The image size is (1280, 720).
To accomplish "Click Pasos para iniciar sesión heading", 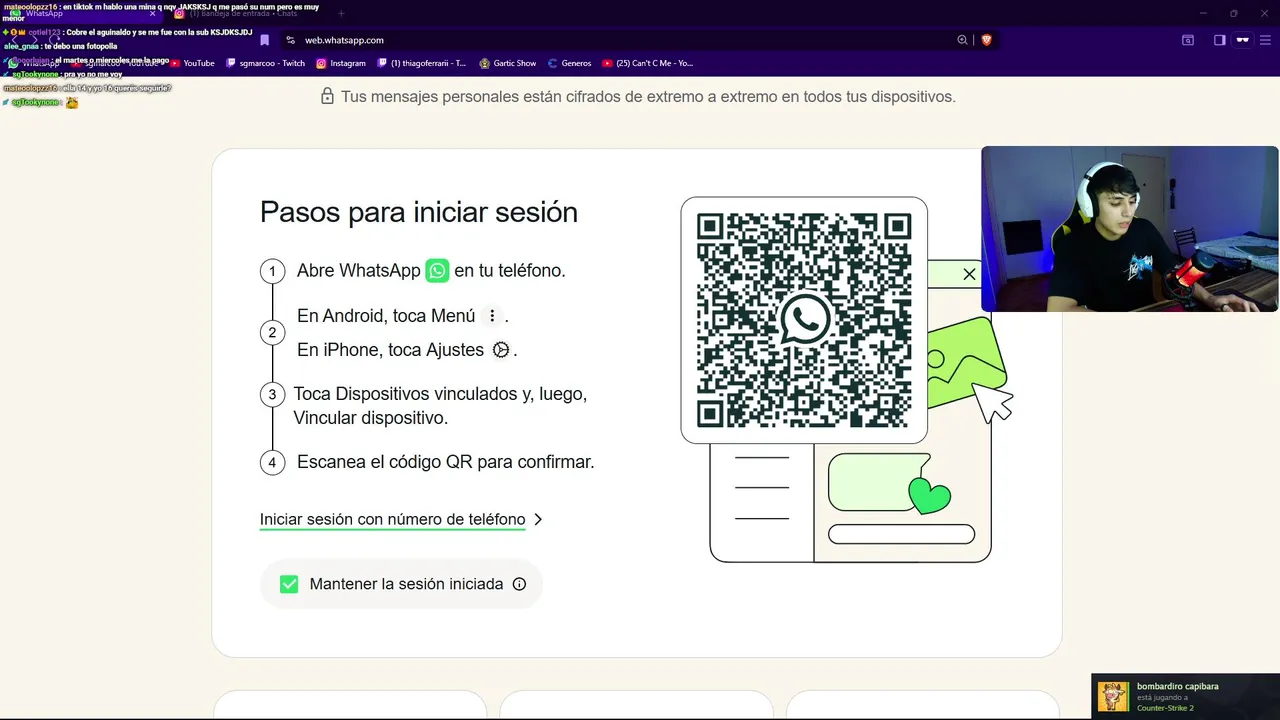I will (419, 212).
